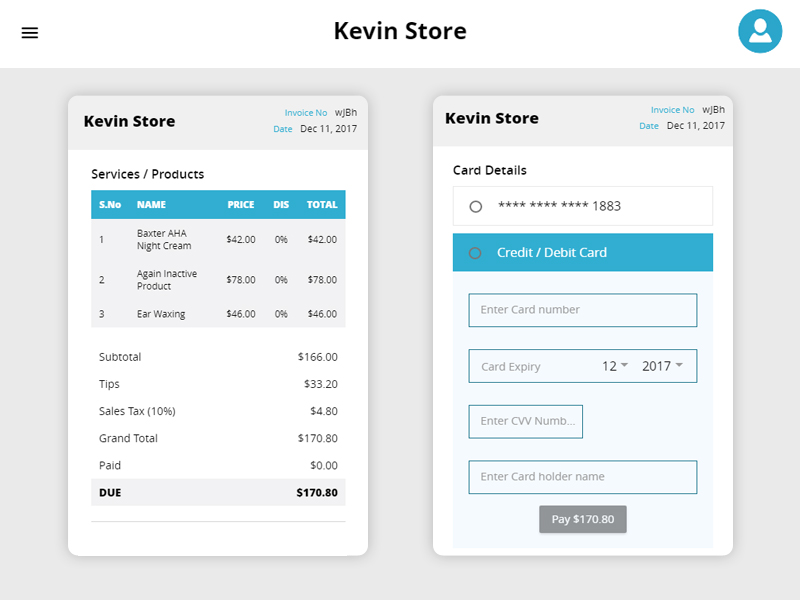Click Kevin Store heading on invoice card
The width and height of the screenshot is (800, 600).
coord(130,121)
